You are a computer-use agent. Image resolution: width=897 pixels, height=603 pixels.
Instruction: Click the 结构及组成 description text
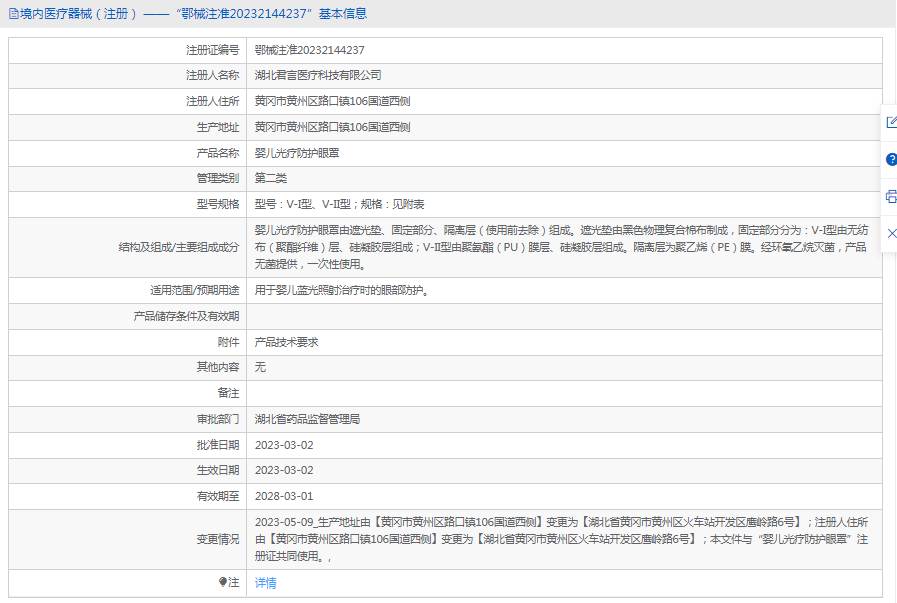567,247
